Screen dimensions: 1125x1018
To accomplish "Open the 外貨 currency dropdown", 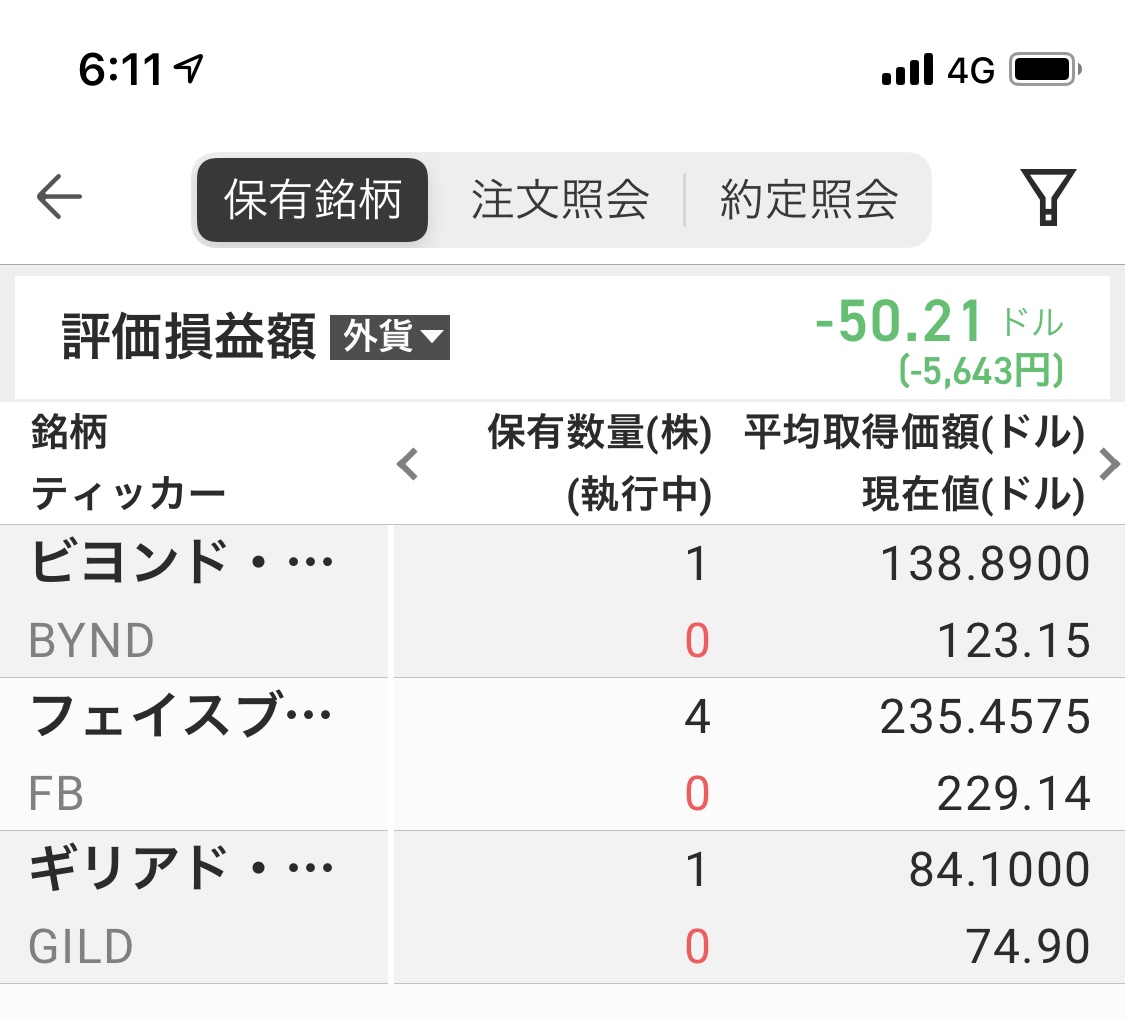I will (390, 337).
